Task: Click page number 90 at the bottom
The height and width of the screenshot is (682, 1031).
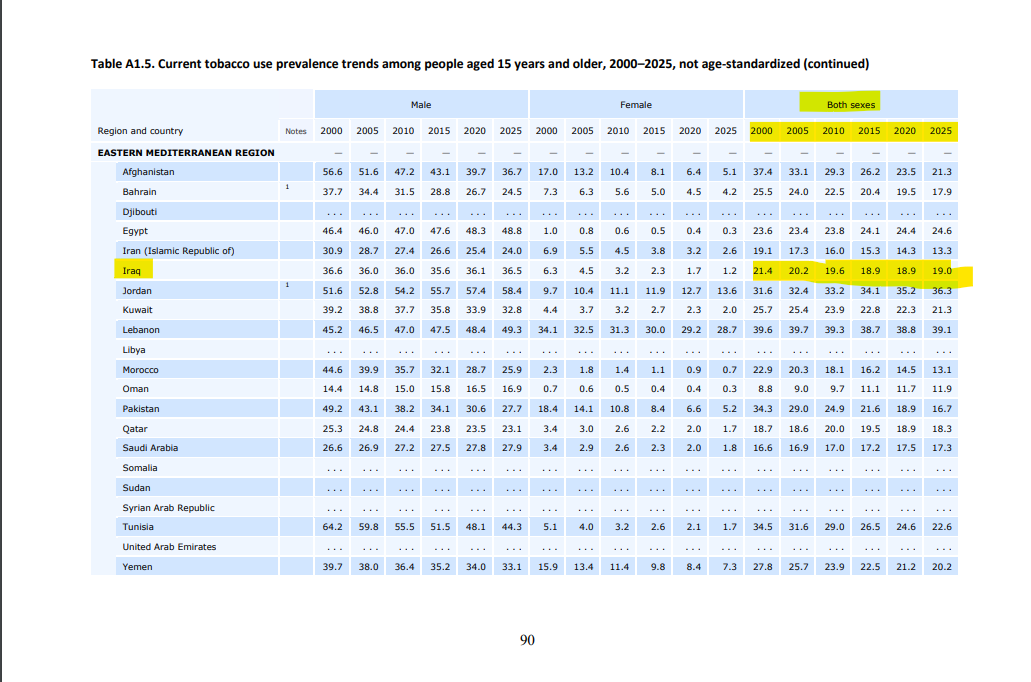Action: (x=527, y=640)
